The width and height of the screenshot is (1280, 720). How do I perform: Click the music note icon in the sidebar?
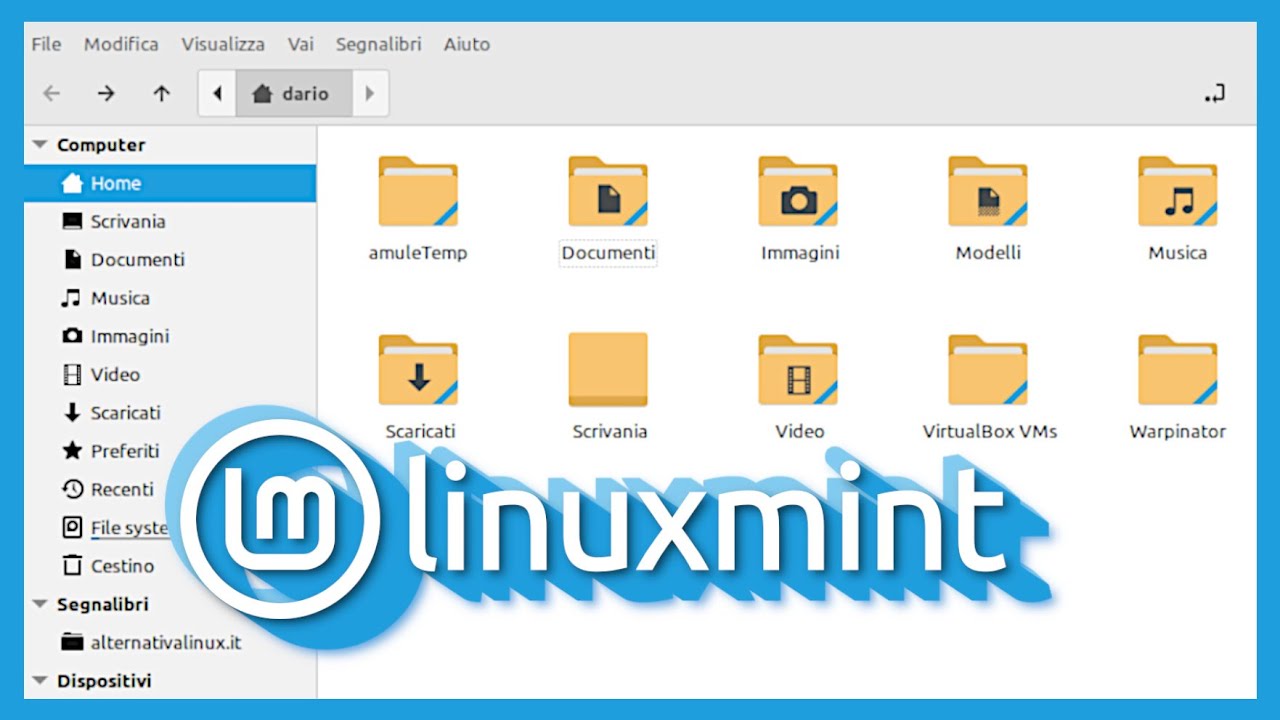click(71, 298)
